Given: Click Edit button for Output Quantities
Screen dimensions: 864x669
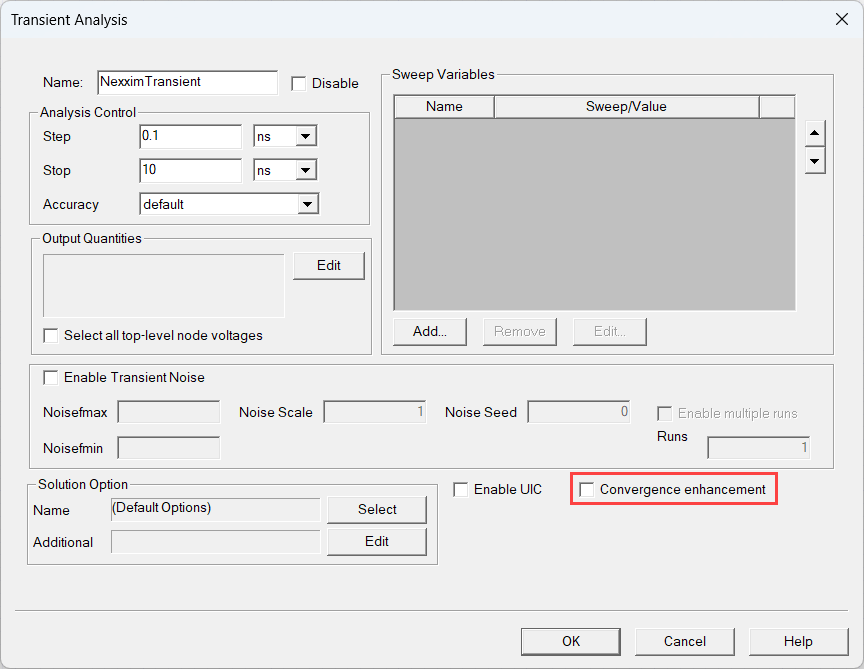Looking at the screenshot, I should click(x=329, y=266).
